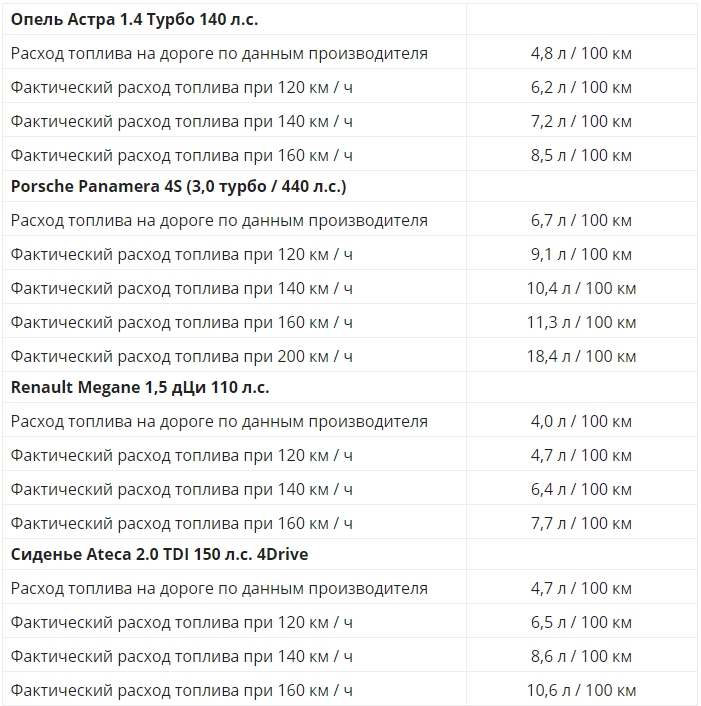Viewport: 701px width, 706px height.
Task: Click the value "10,4 л / 100 км"
Action: pyautogui.click(x=581, y=288)
